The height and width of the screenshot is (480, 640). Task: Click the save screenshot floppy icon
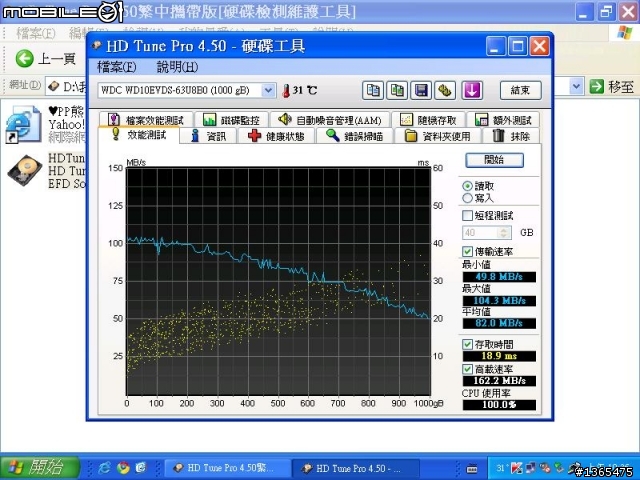coord(421,90)
